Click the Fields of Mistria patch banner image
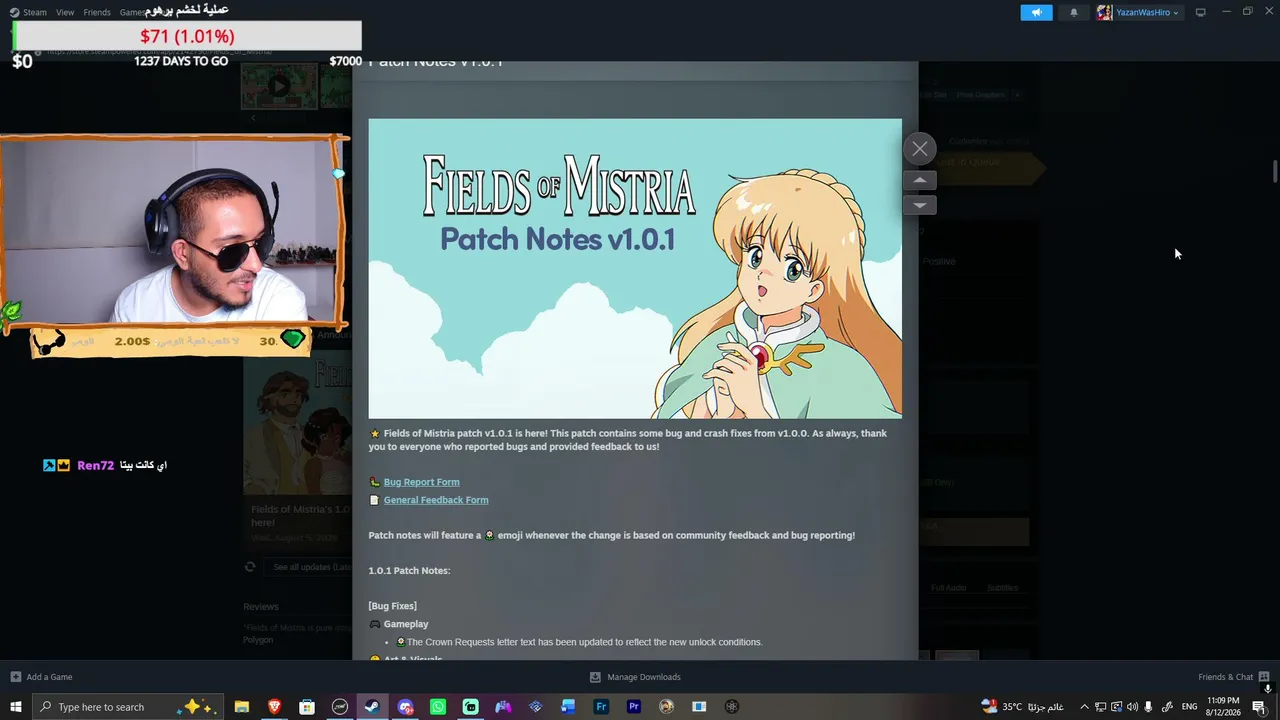This screenshot has width=1280, height=720. pyautogui.click(x=635, y=269)
